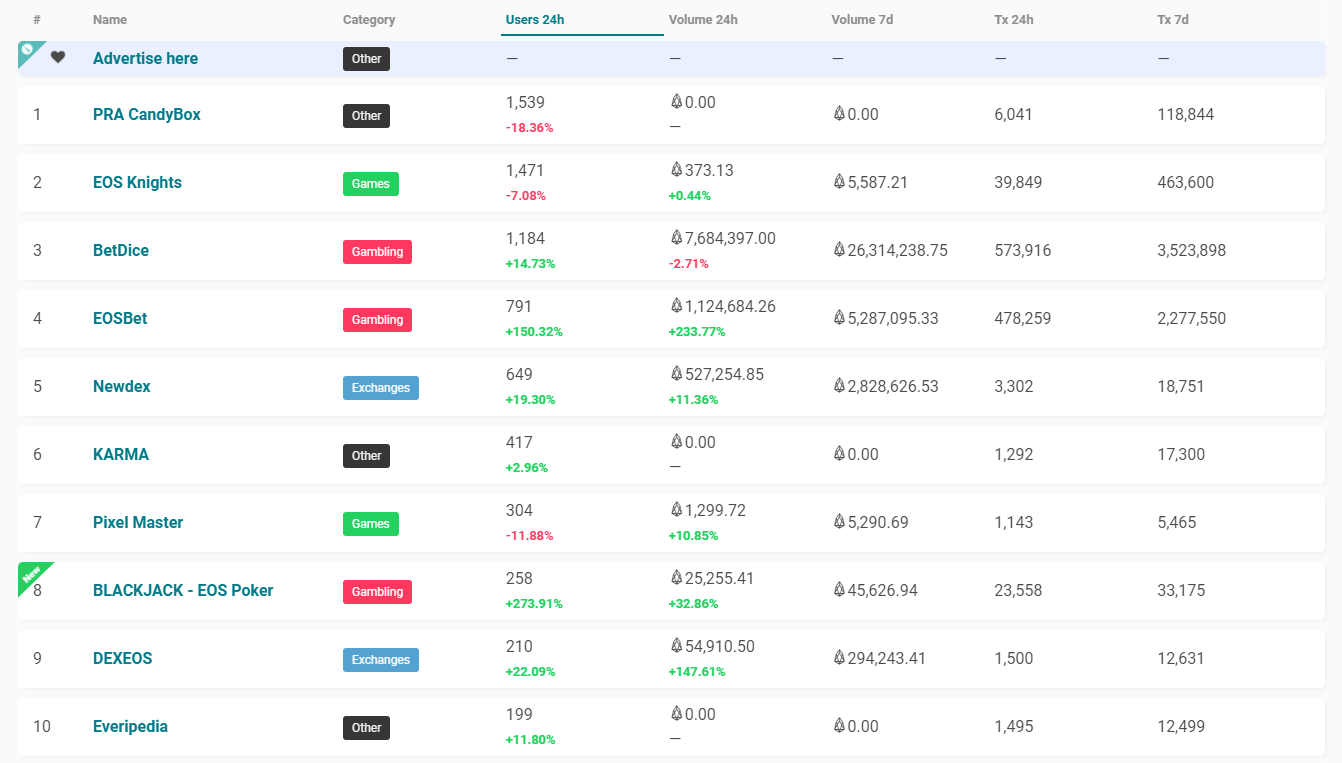Click DEXEOS volume change +147.61%
Viewport: 1342px width, 763px height.
(x=697, y=671)
